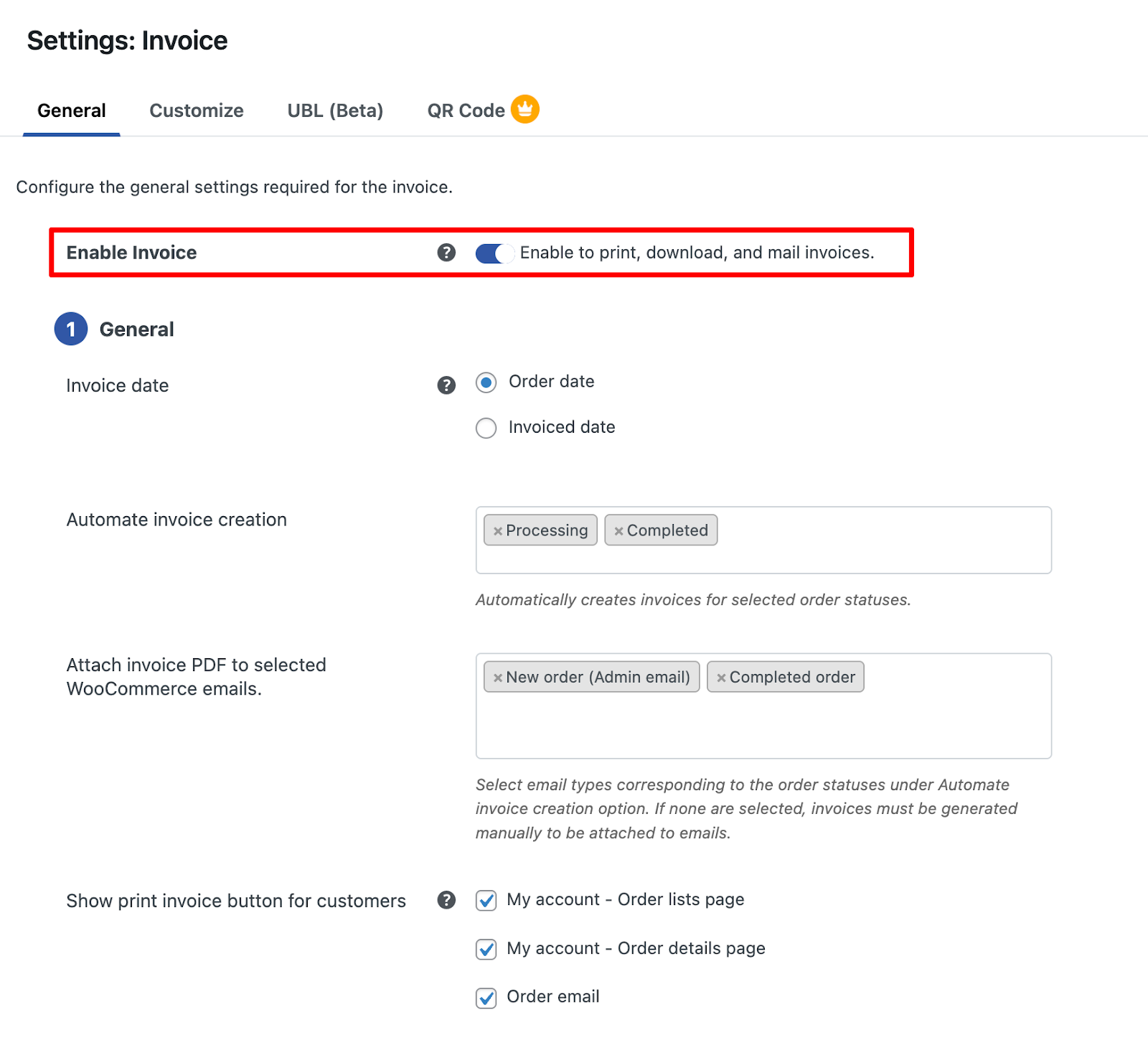Uncheck My account - Order details page
Image resolution: width=1148 pixels, height=1040 pixels.
pos(486,949)
